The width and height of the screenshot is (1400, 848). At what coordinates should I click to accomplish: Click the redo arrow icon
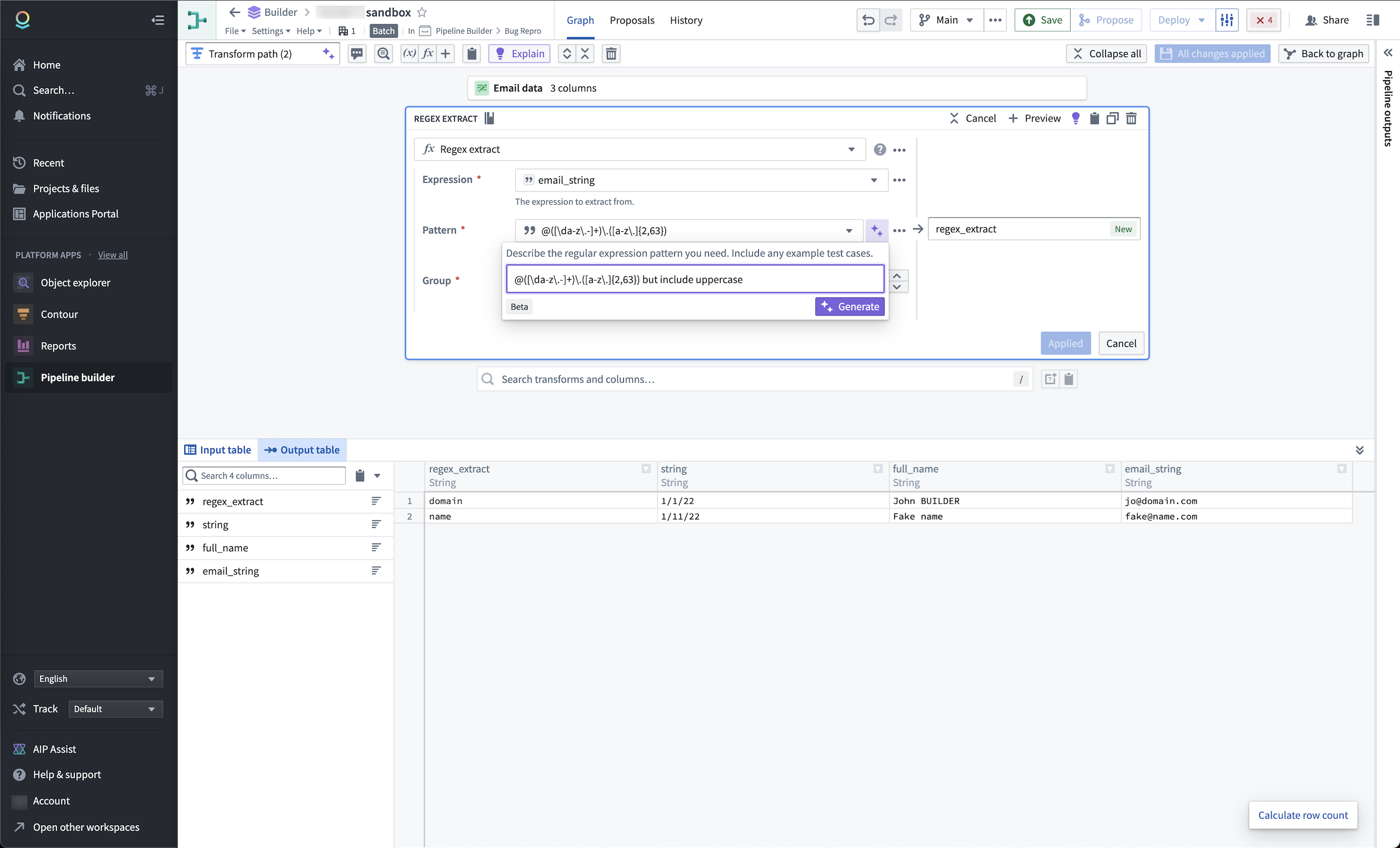[891, 21]
